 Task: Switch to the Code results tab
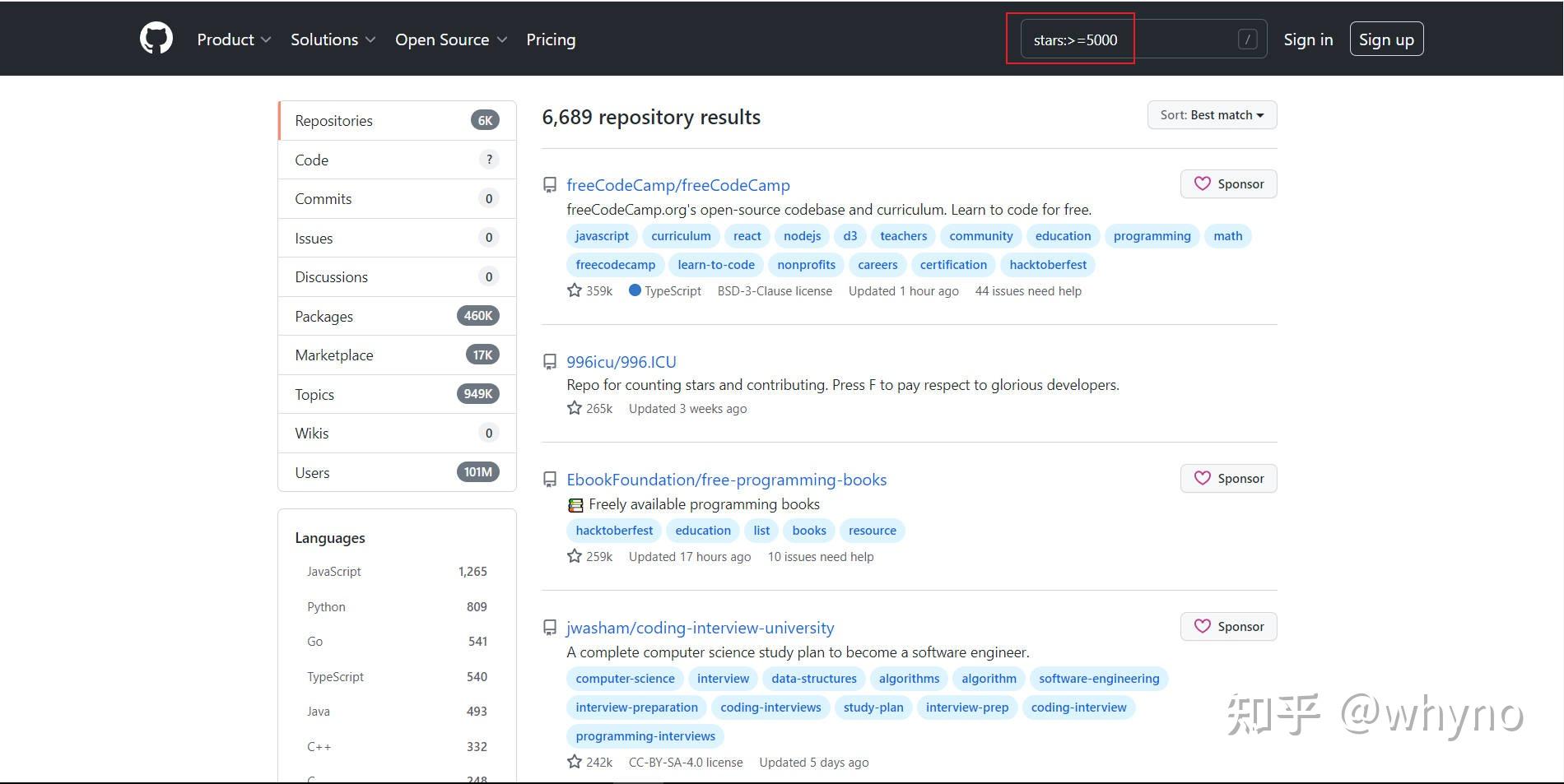click(x=311, y=160)
